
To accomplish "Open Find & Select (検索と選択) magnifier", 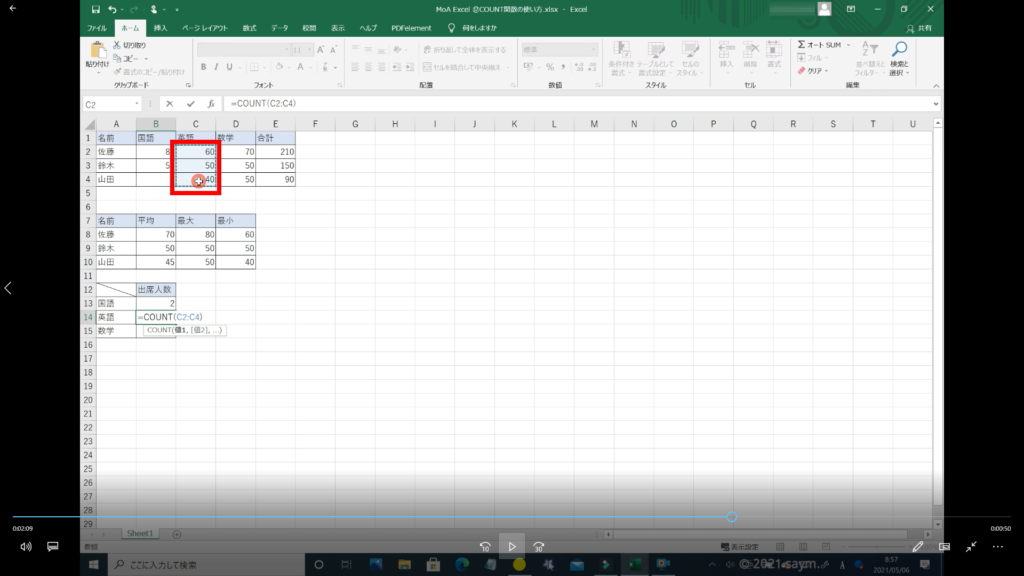I will (899, 49).
